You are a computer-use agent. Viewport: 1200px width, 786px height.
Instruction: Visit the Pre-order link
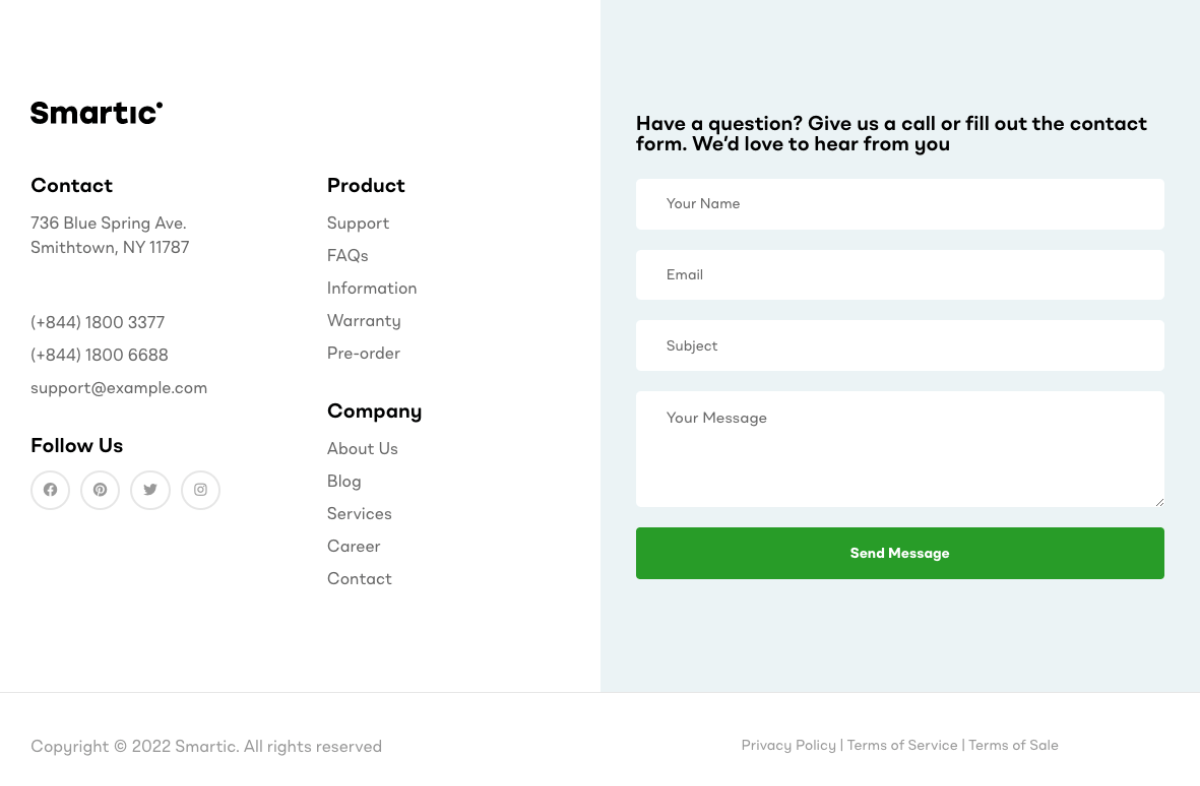[x=363, y=353]
